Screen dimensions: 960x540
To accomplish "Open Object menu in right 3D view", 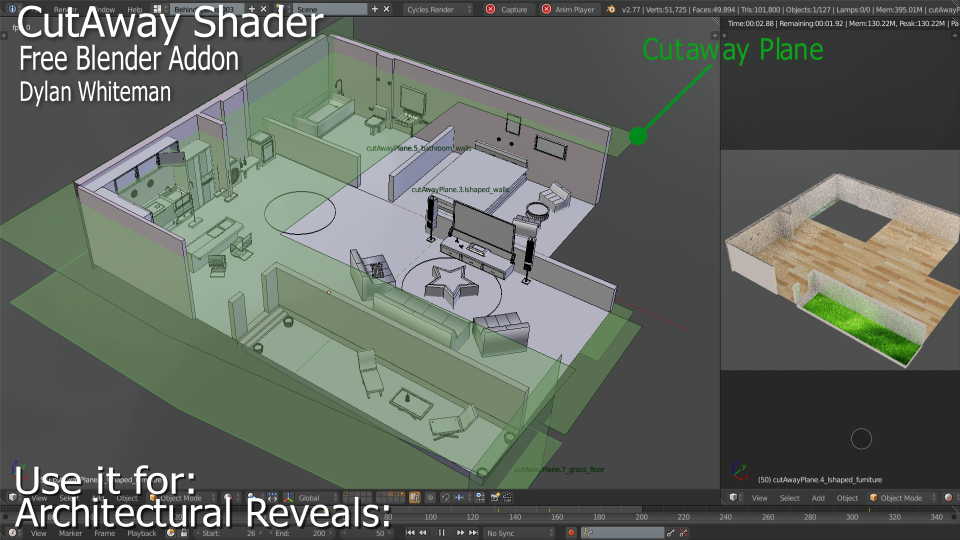I will point(847,498).
